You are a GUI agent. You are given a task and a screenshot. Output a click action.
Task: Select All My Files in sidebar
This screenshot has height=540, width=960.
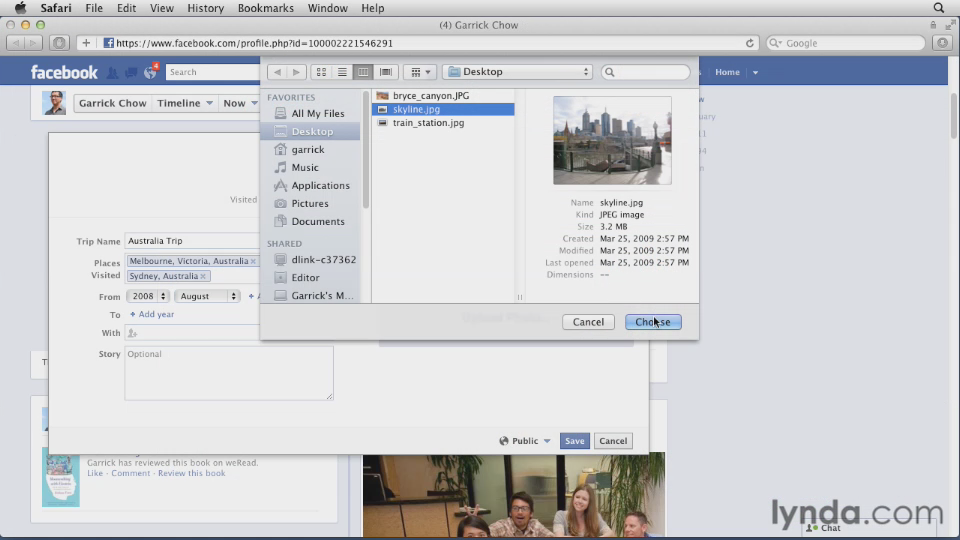[310, 113]
